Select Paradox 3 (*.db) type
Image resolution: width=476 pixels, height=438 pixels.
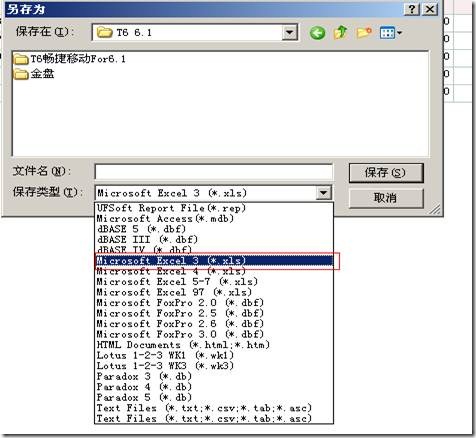214,376
